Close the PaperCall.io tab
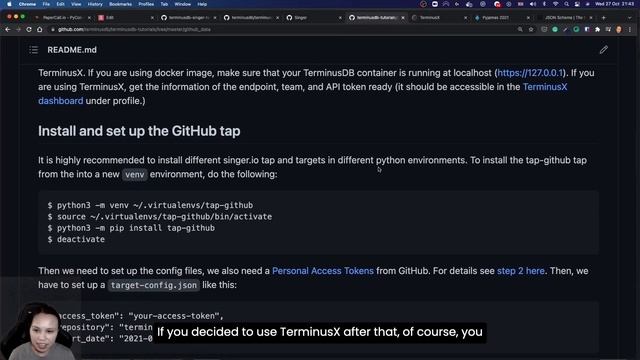The image size is (640, 360). [x=89, y=18]
